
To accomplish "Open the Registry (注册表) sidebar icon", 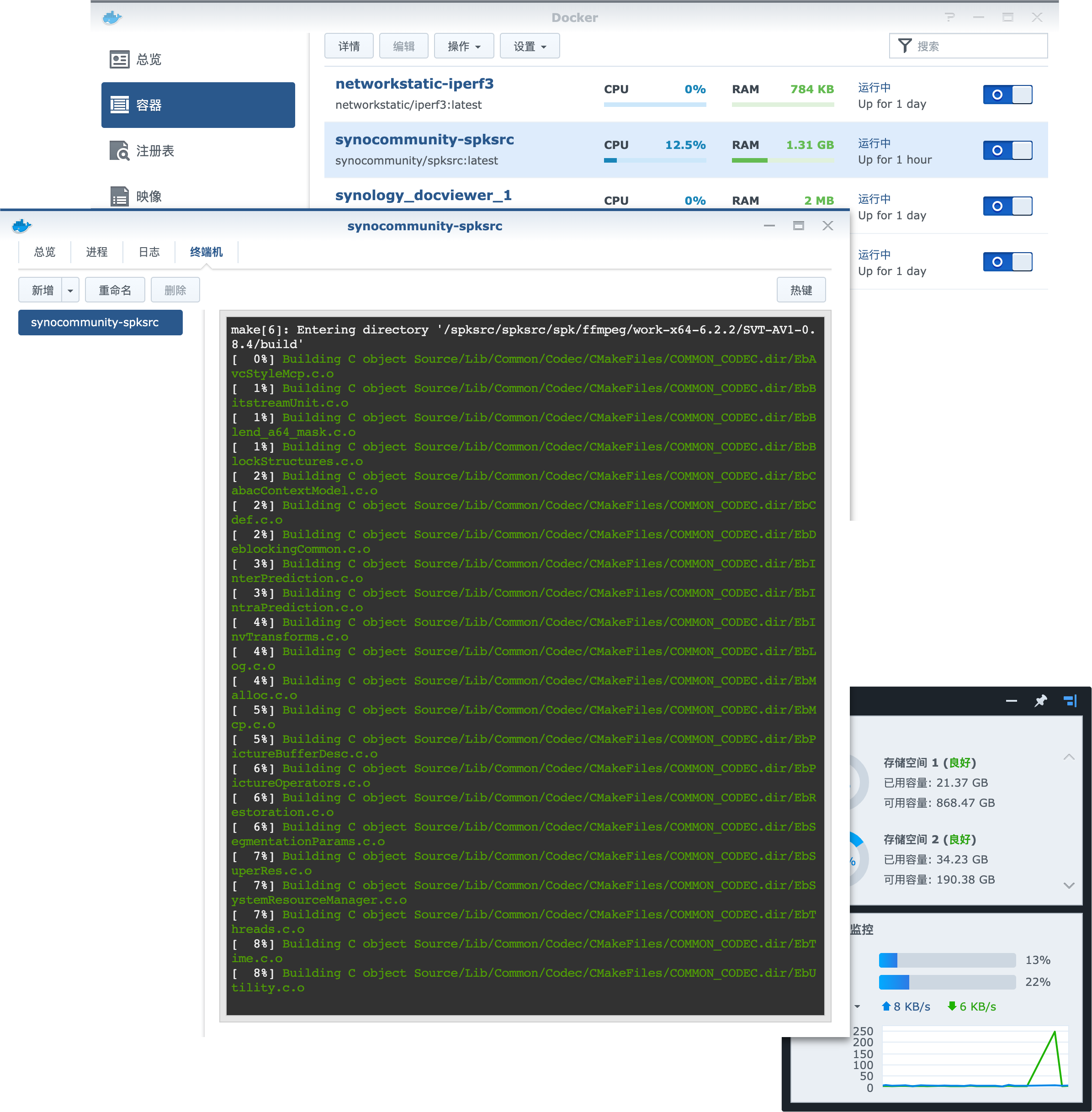I will click(119, 151).
